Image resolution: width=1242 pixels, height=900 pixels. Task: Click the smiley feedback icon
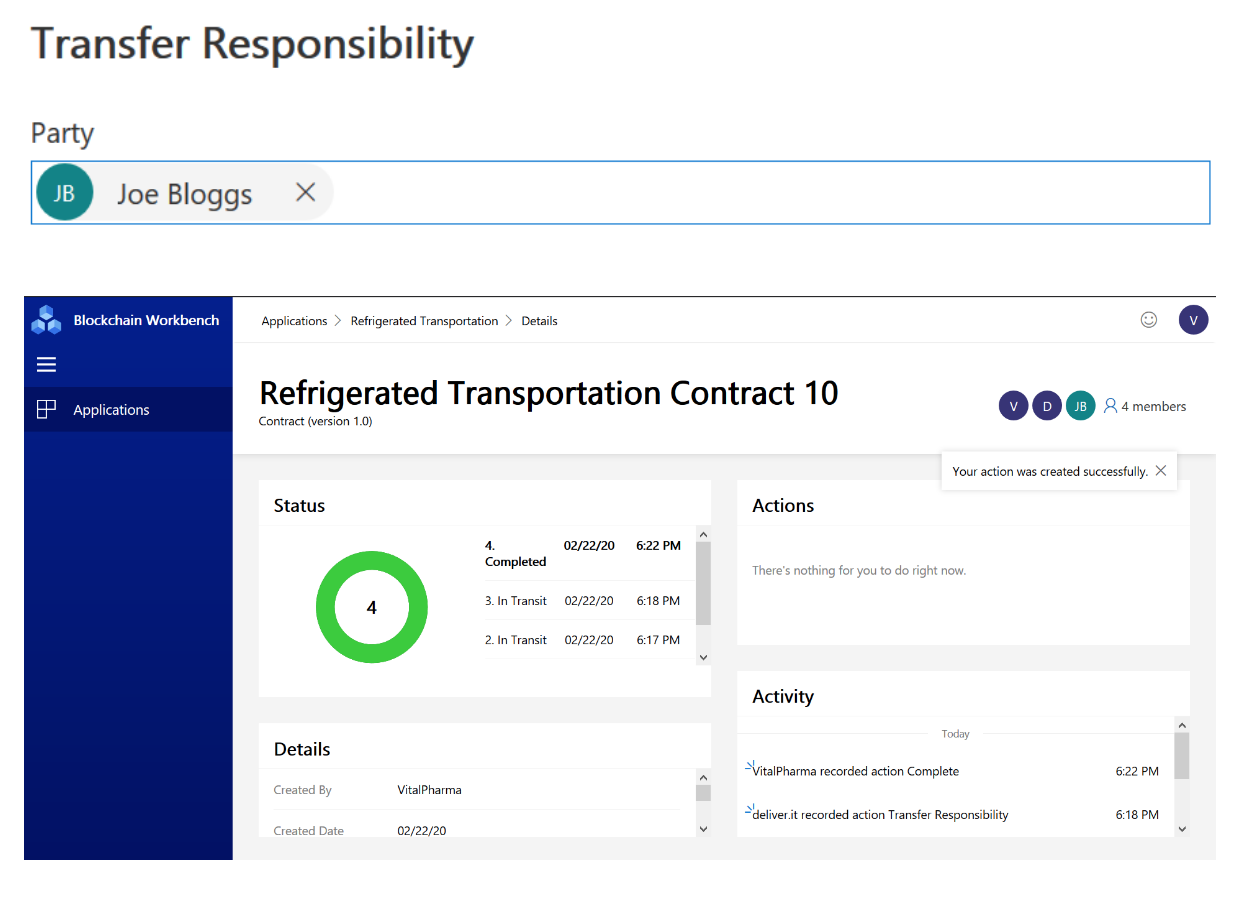1149,320
